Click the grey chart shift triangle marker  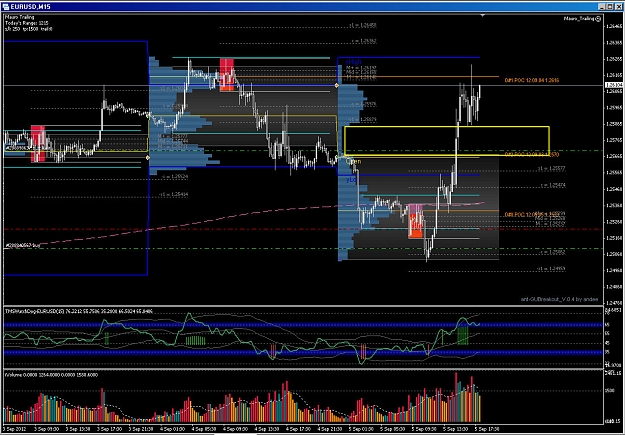(483, 16)
